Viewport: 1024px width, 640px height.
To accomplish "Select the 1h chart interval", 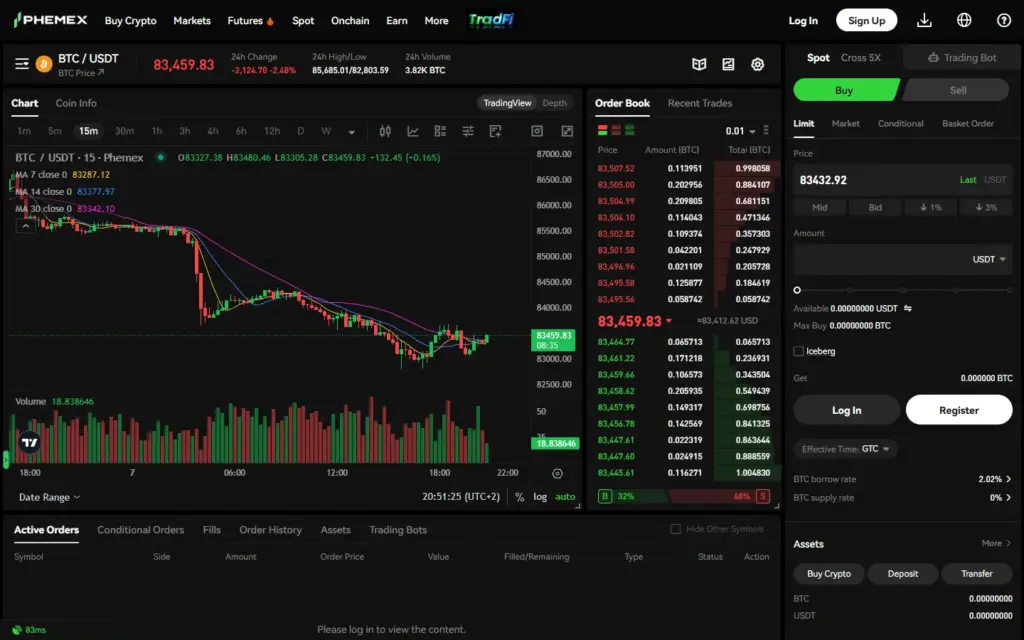I will point(157,131).
